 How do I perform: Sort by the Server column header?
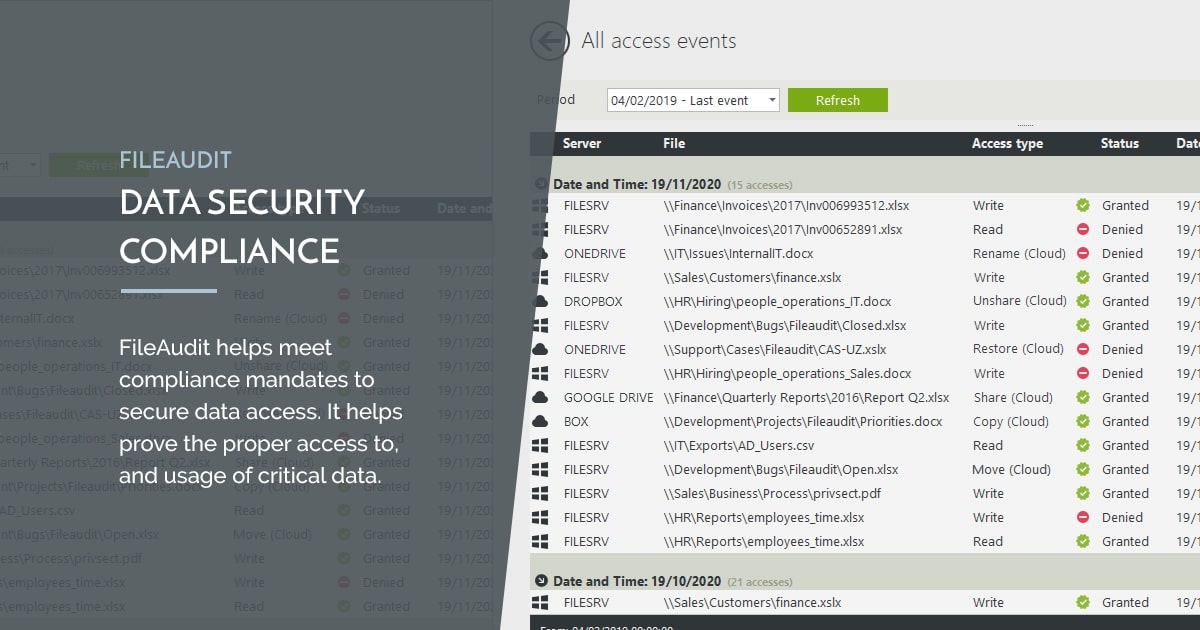pos(582,144)
